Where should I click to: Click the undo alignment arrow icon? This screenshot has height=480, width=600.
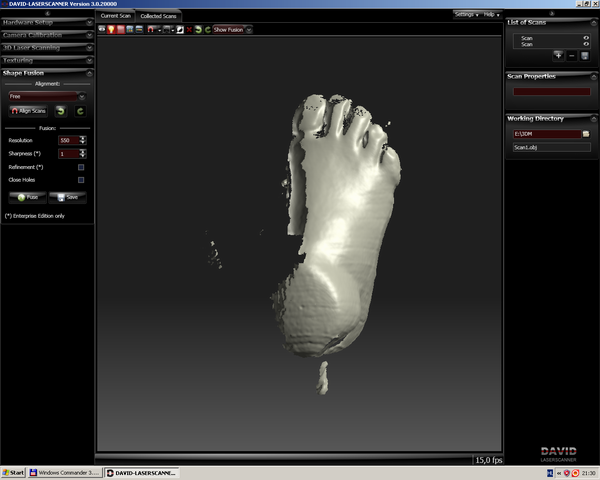pos(60,111)
